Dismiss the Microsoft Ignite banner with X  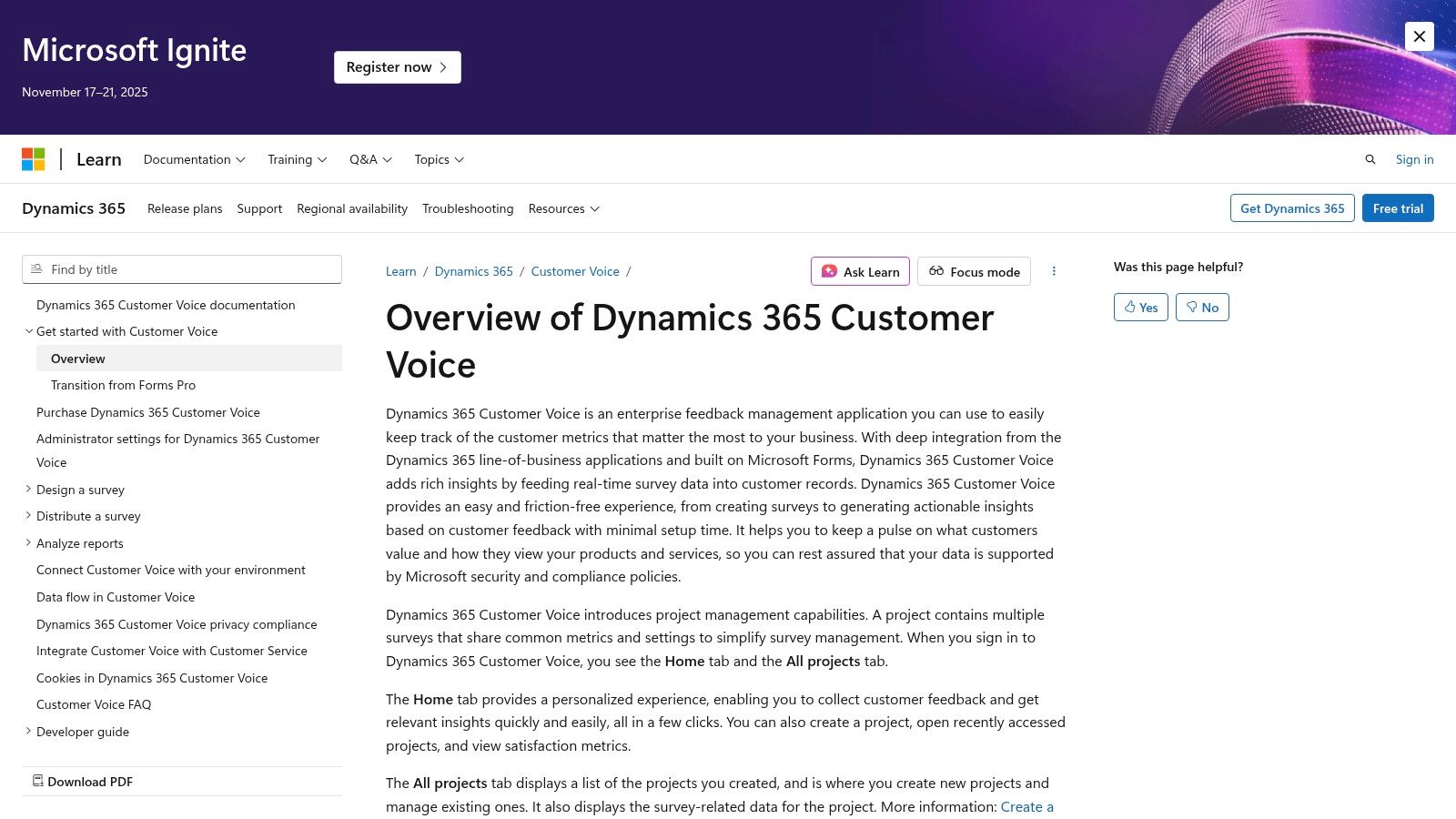pyautogui.click(x=1419, y=36)
